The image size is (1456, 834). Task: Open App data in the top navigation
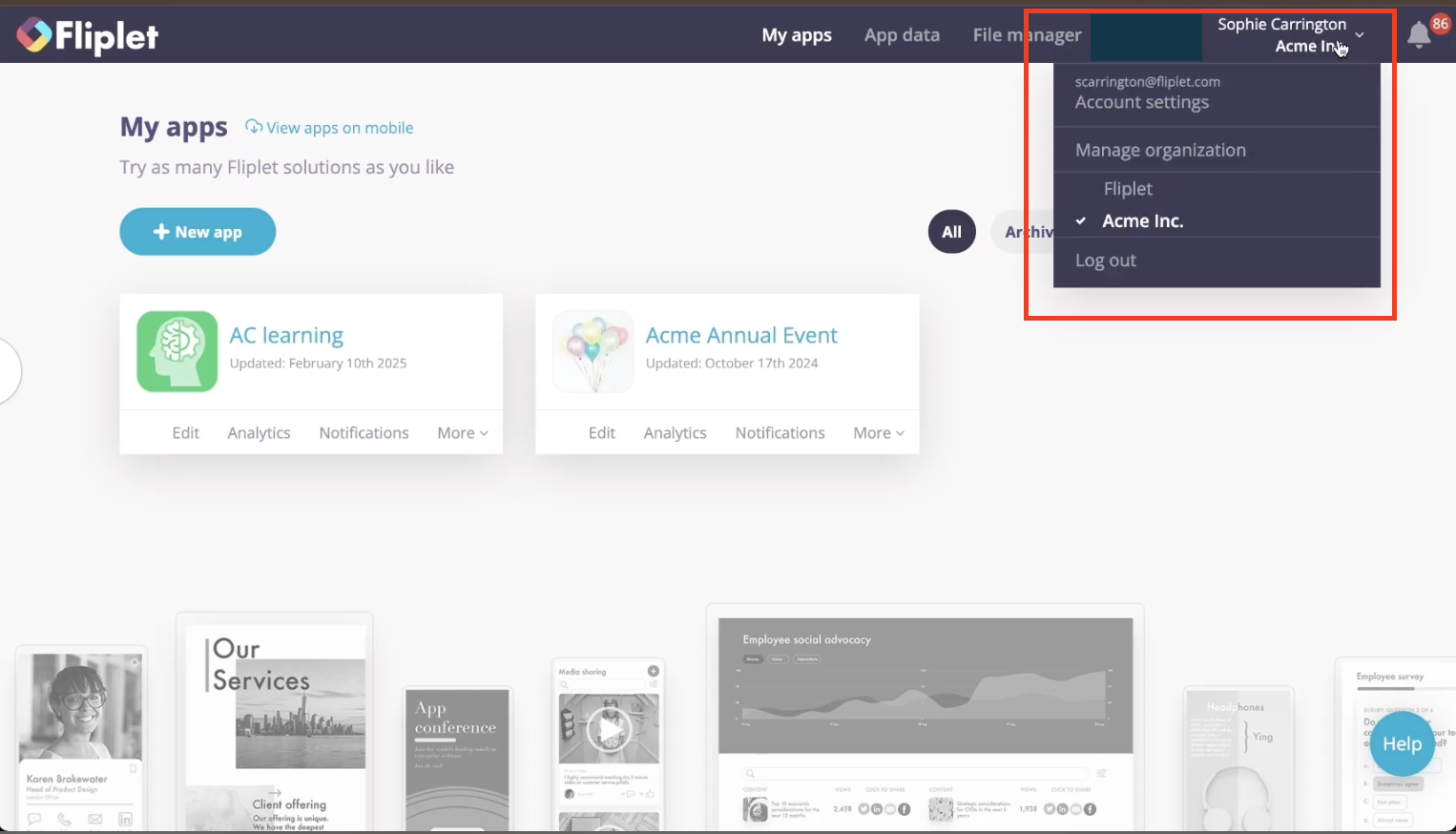(902, 35)
